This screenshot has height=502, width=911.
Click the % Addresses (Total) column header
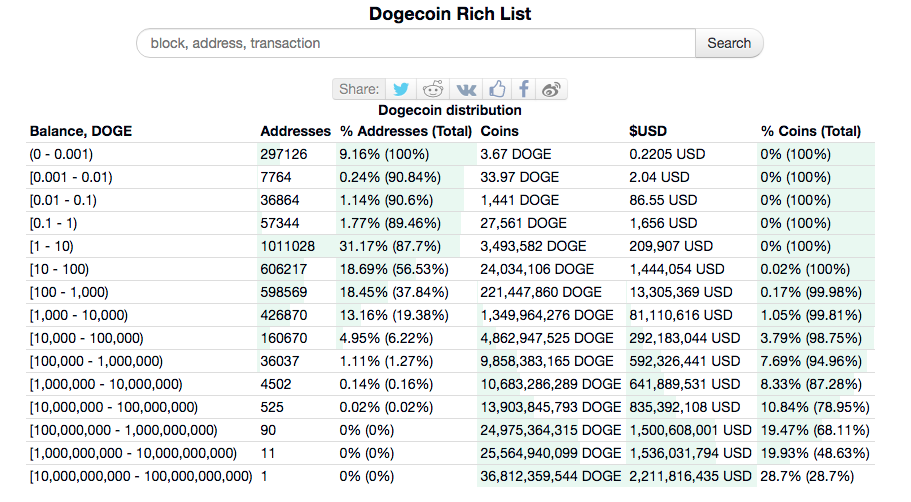click(x=406, y=131)
